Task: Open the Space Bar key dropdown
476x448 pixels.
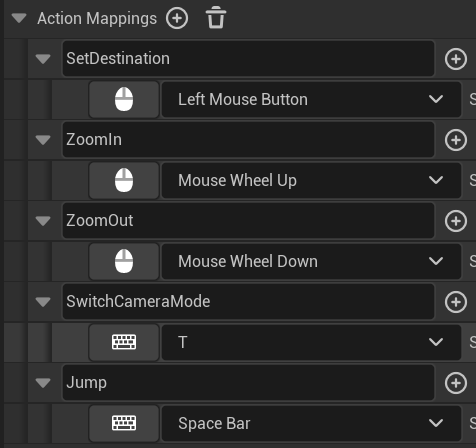Action: click(x=311, y=423)
